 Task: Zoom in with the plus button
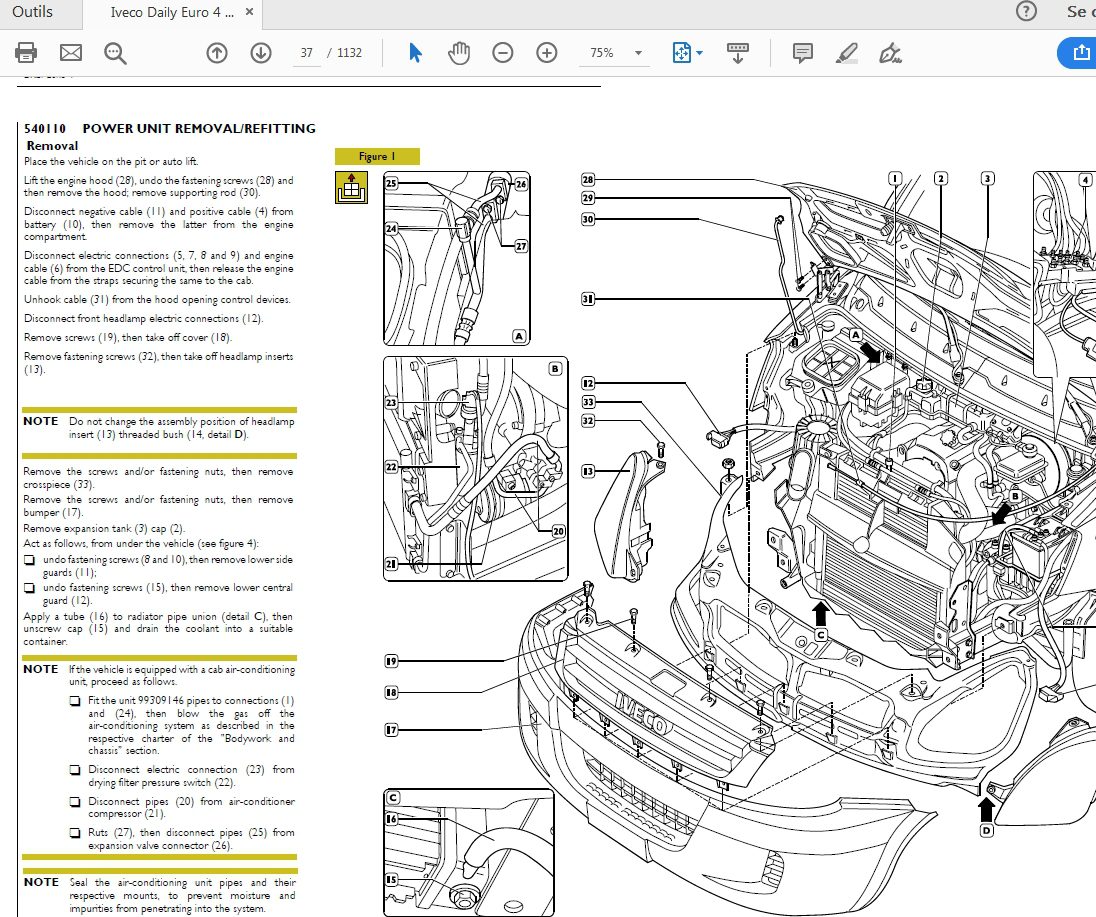(547, 52)
